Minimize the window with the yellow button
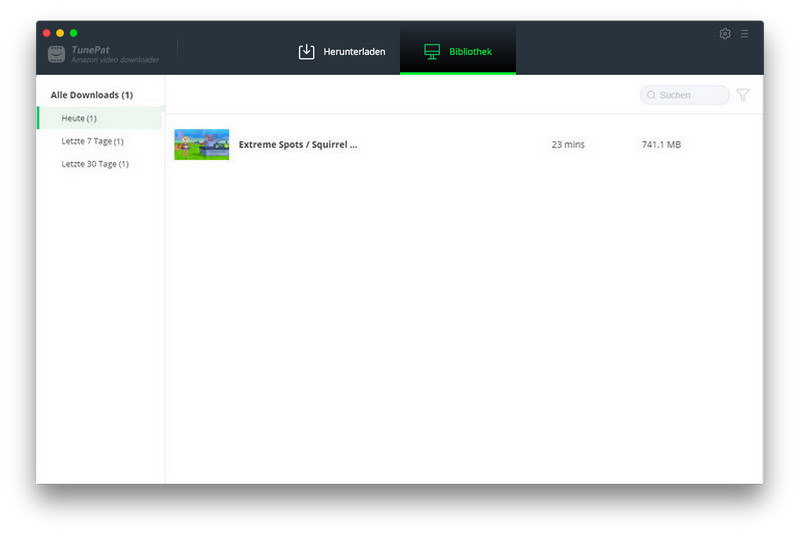Image resolution: width=800 pixels, height=536 pixels. [x=60, y=33]
